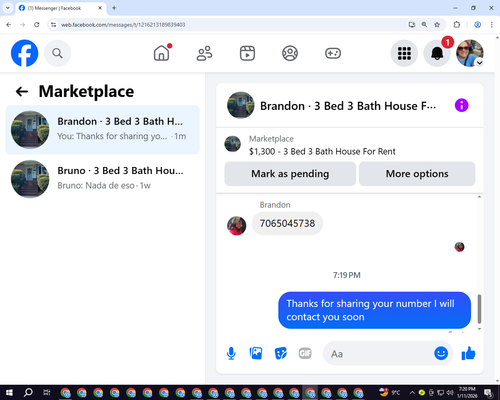Screen dimensions: 500x400
Task: Open the Friends icon
Action: click(204, 53)
